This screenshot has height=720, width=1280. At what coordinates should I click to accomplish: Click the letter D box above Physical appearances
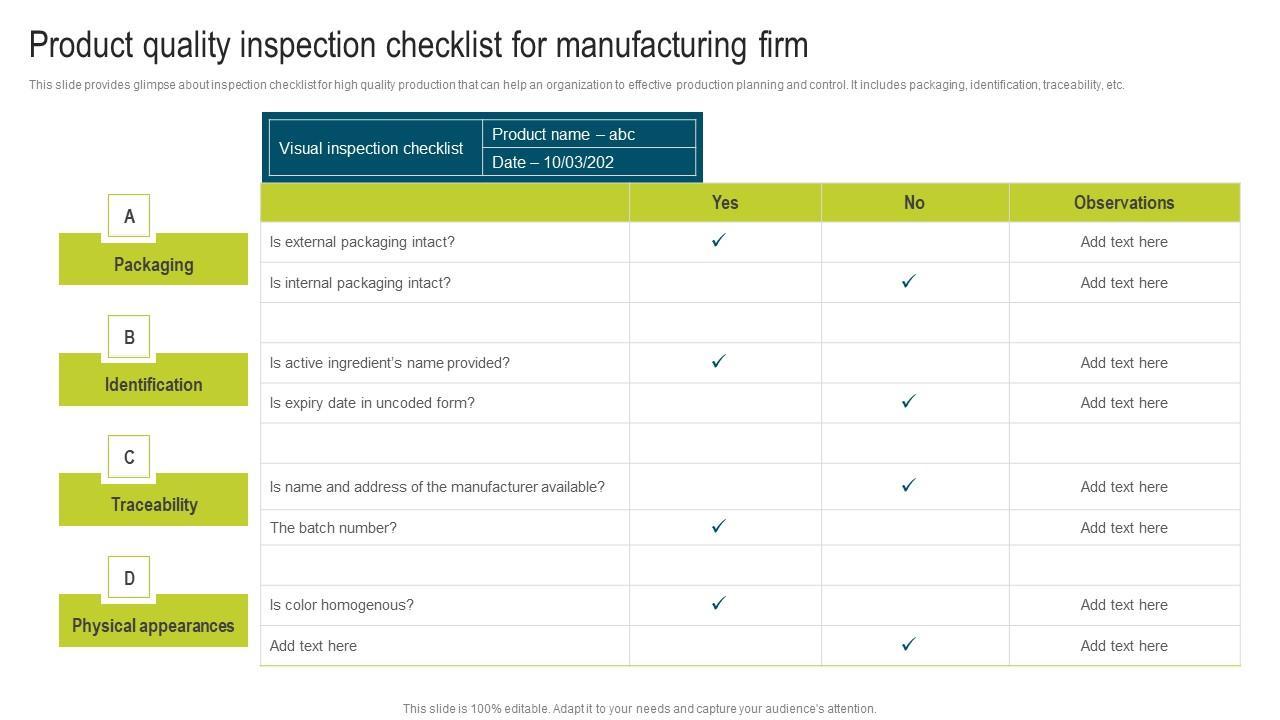(129, 578)
